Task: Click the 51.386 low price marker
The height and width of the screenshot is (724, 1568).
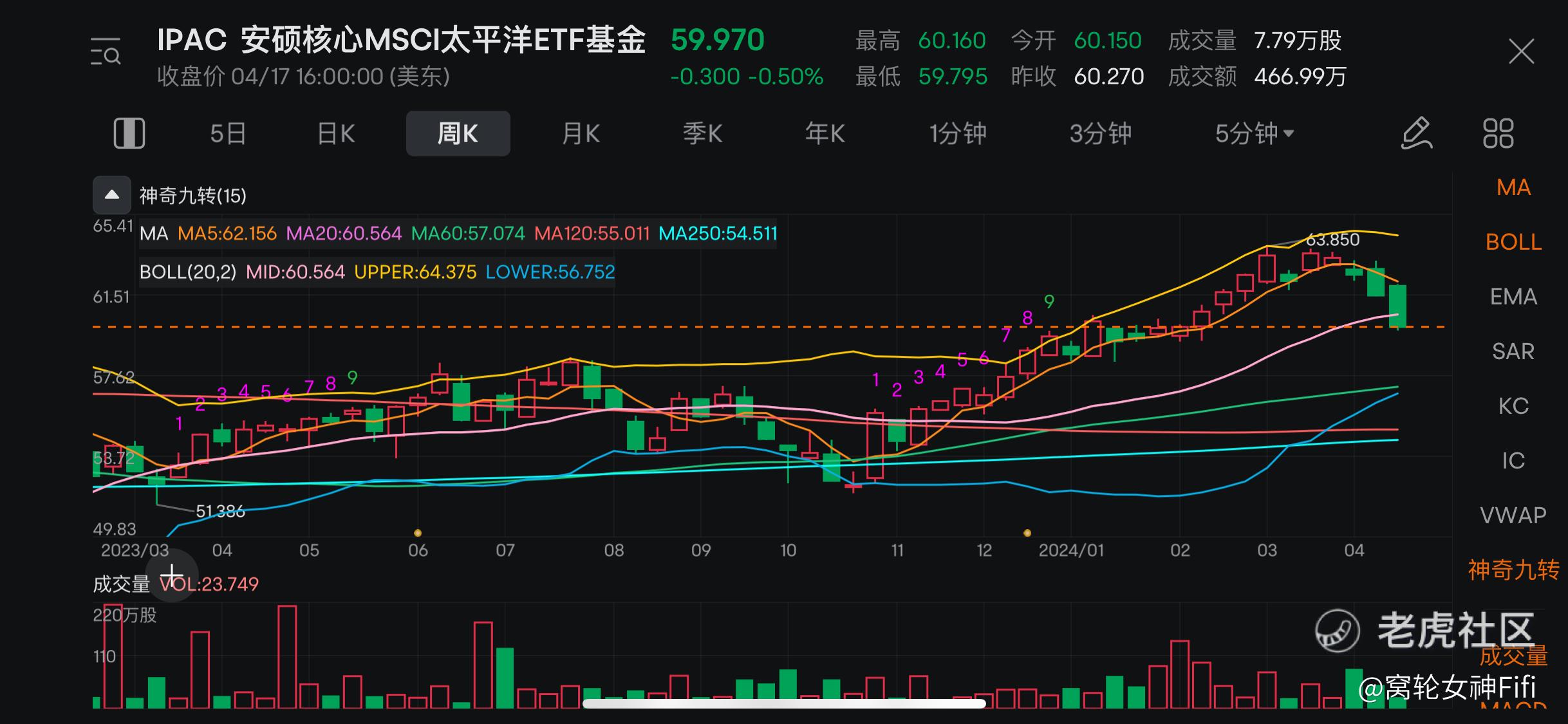Action: pos(220,511)
